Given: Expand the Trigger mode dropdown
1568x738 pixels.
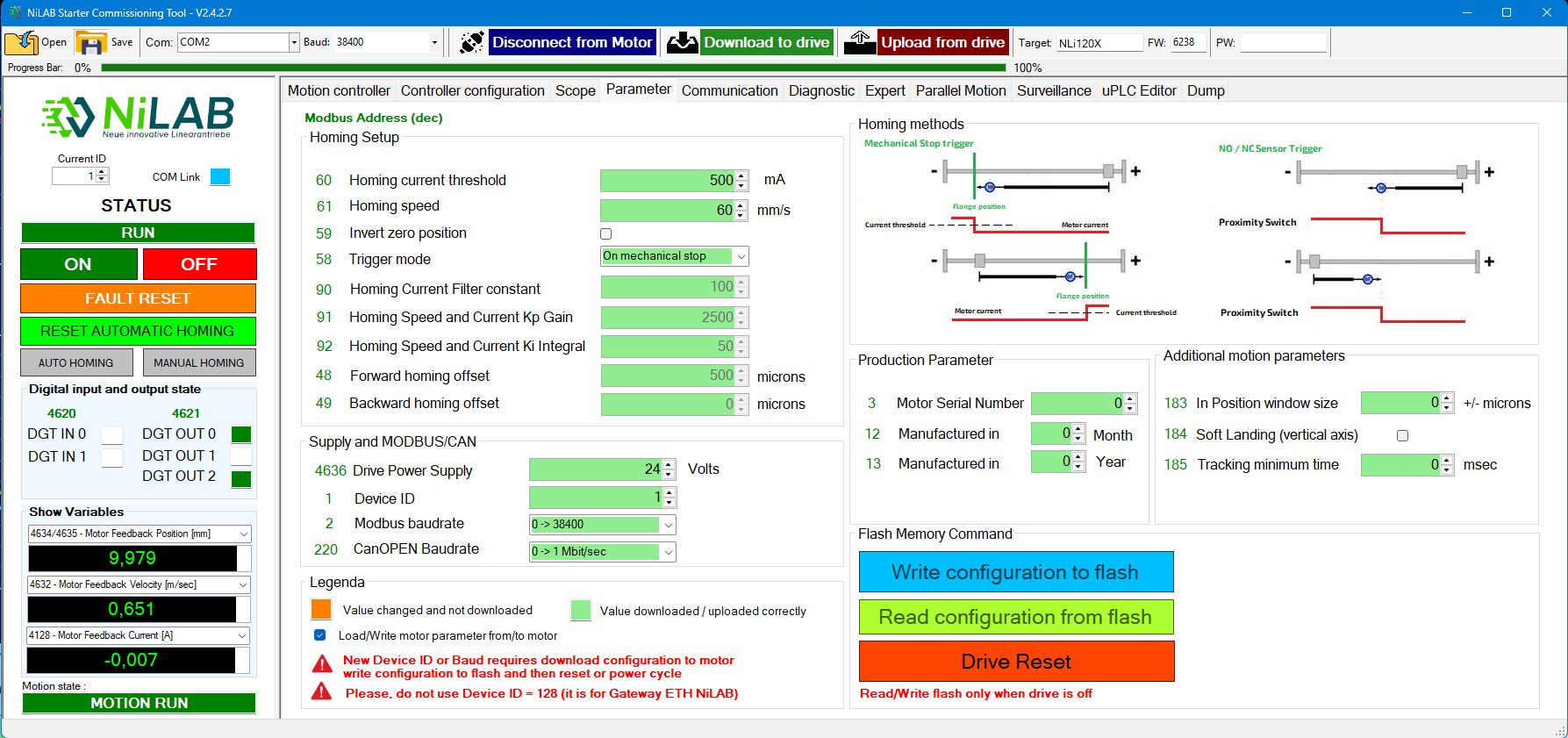Looking at the screenshot, I should pos(741,256).
